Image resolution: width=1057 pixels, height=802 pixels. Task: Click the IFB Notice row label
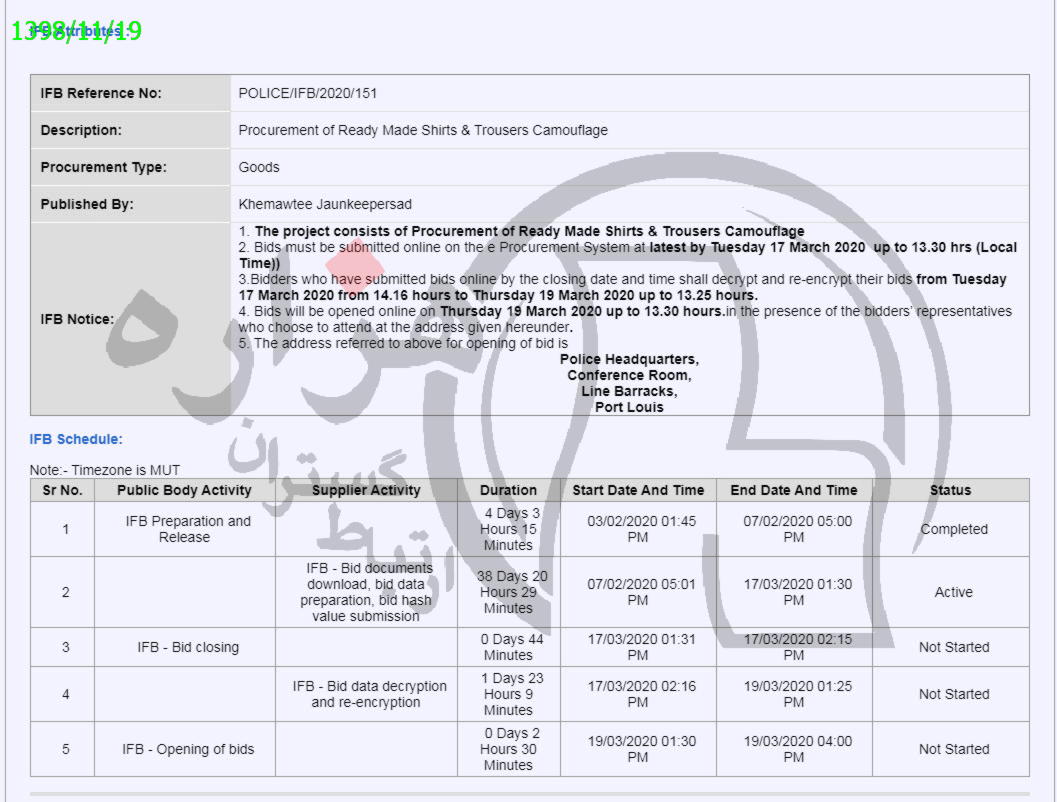tap(77, 319)
